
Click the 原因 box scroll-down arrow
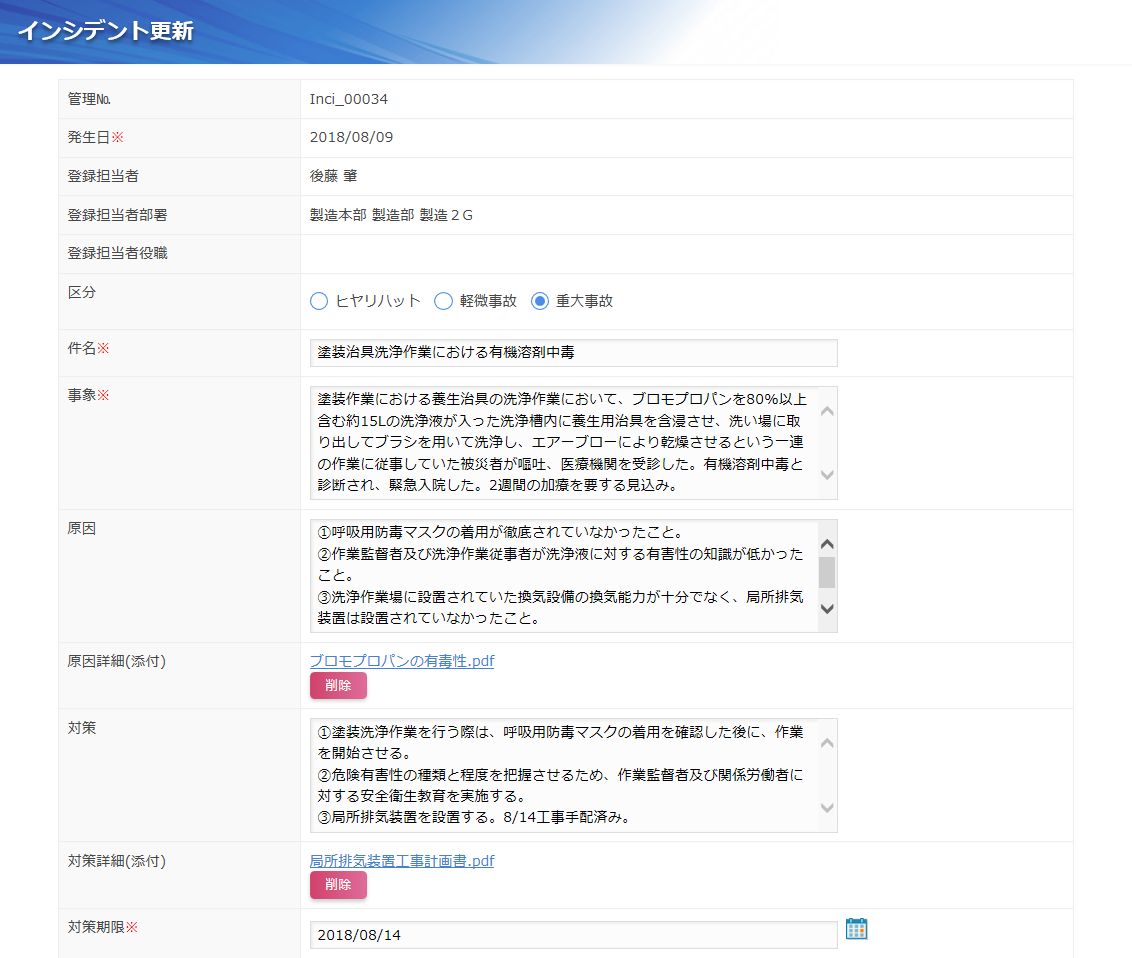pyautogui.click(x=827, y=608)
